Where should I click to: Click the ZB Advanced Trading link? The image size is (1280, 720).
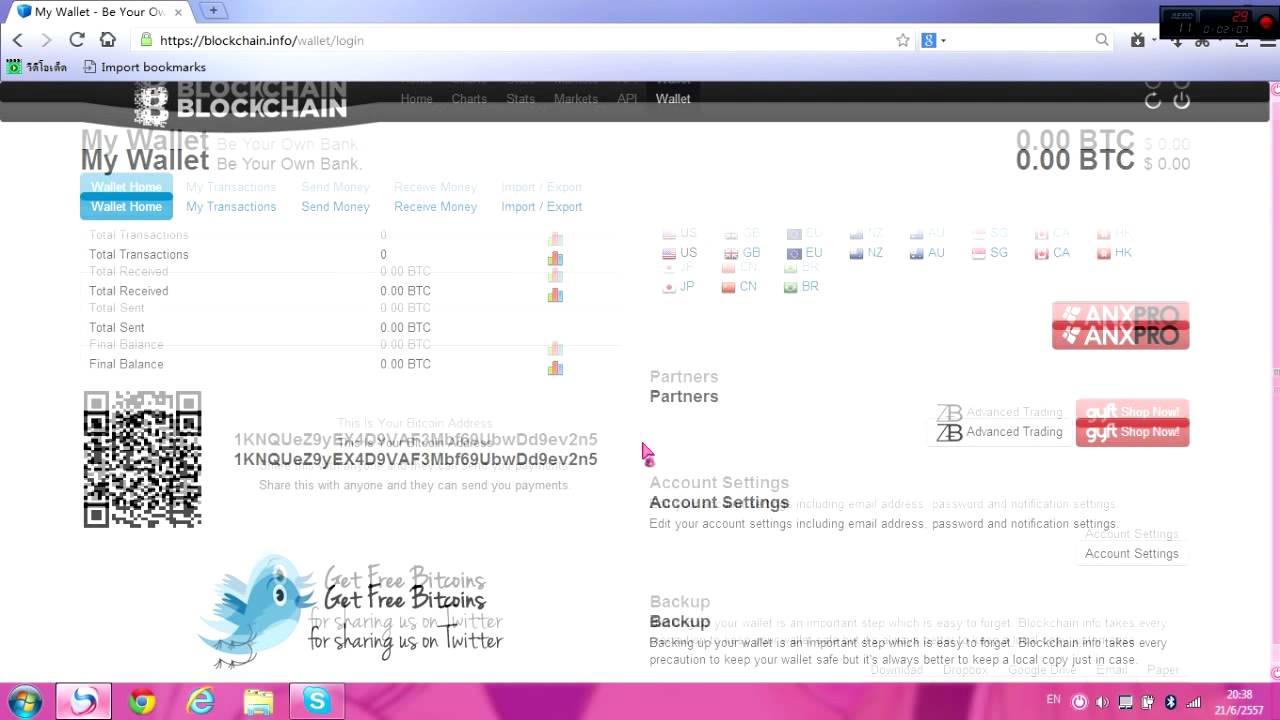point(1000,432)
